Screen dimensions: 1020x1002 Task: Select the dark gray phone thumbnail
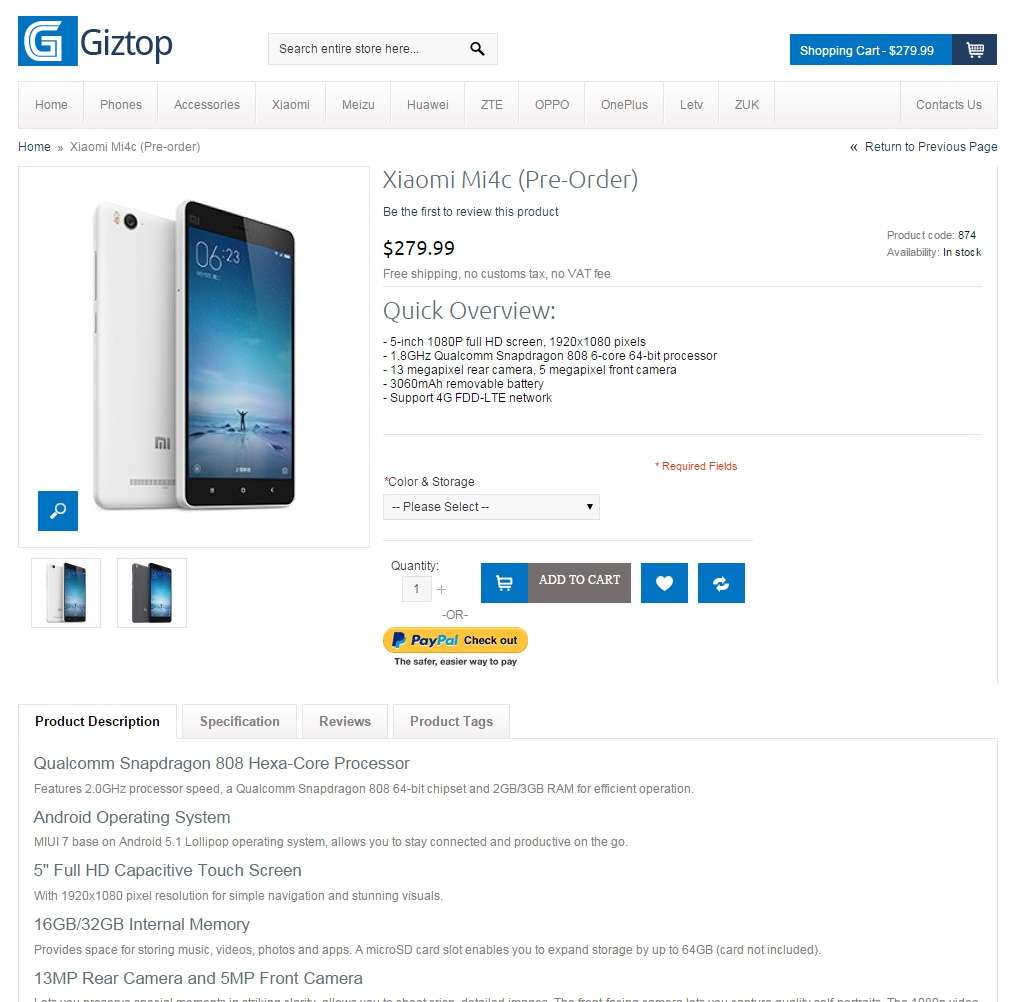pos(152,593)
